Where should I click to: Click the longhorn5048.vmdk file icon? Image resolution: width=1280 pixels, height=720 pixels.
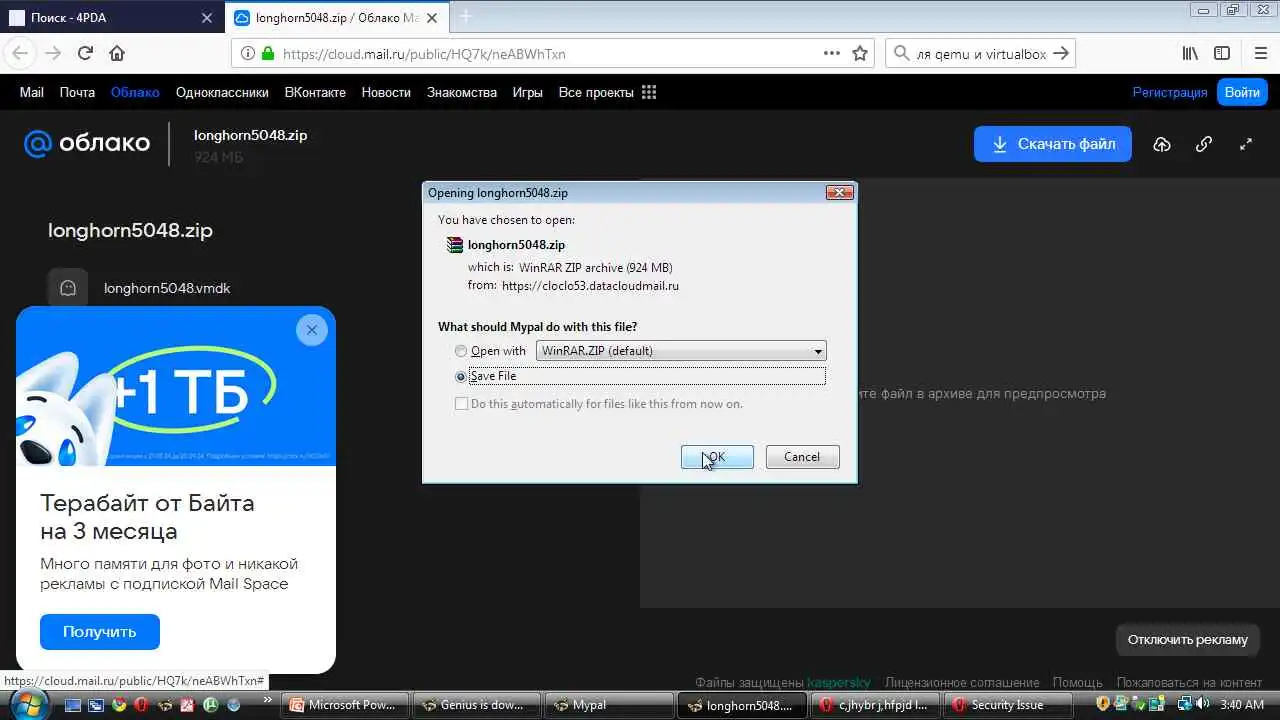[68, 288]
